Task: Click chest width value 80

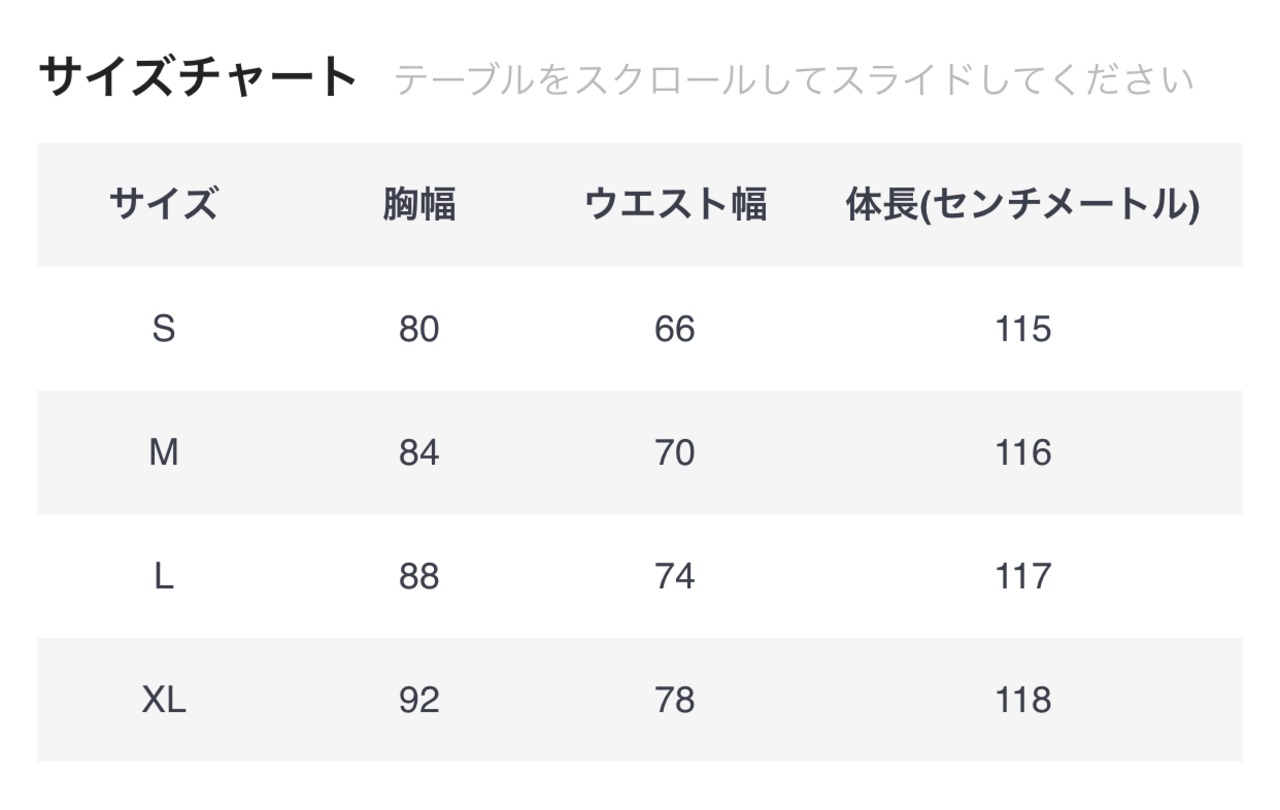Action: [419, 329]
